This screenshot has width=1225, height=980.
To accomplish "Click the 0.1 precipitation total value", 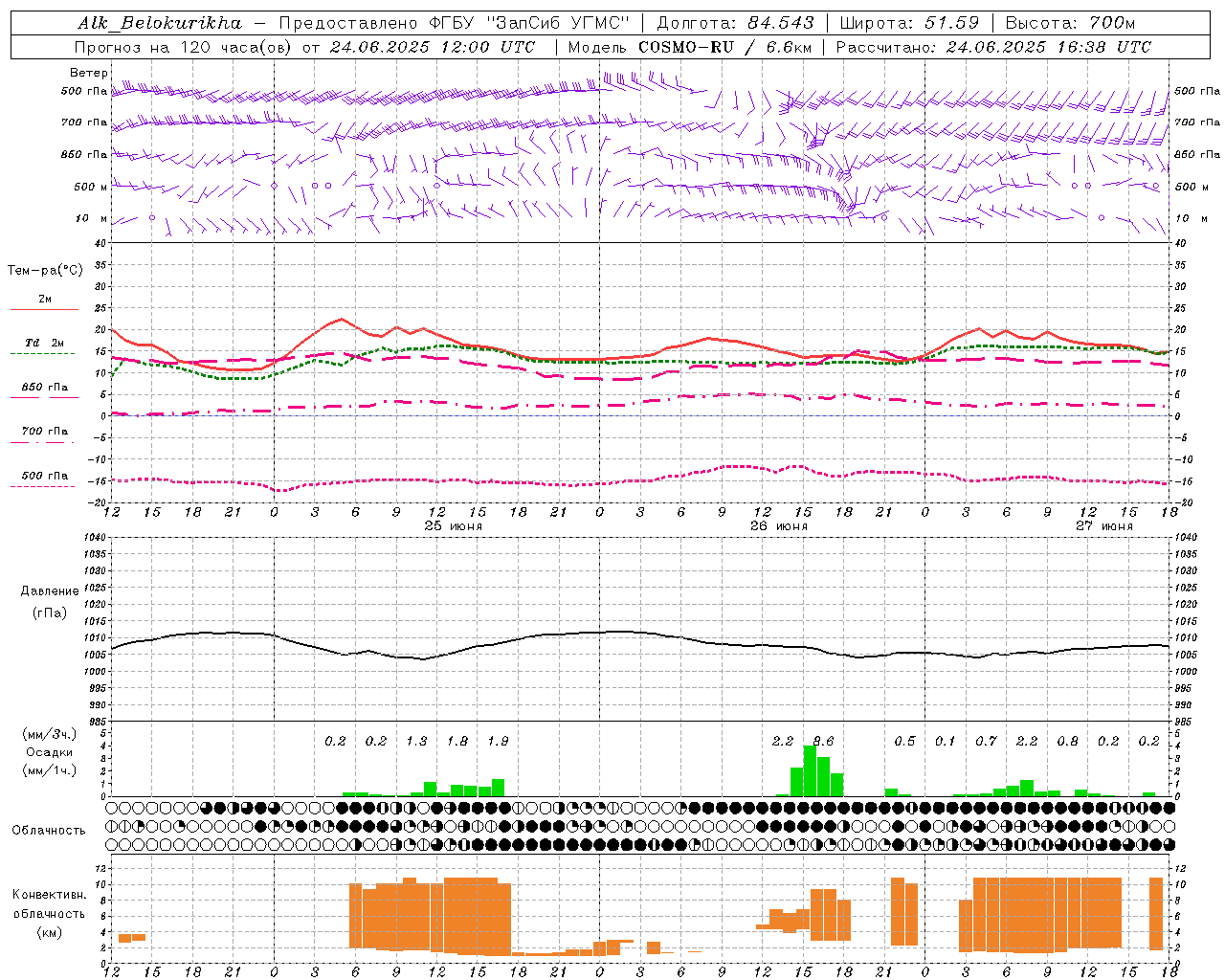I will coord(946,742).
